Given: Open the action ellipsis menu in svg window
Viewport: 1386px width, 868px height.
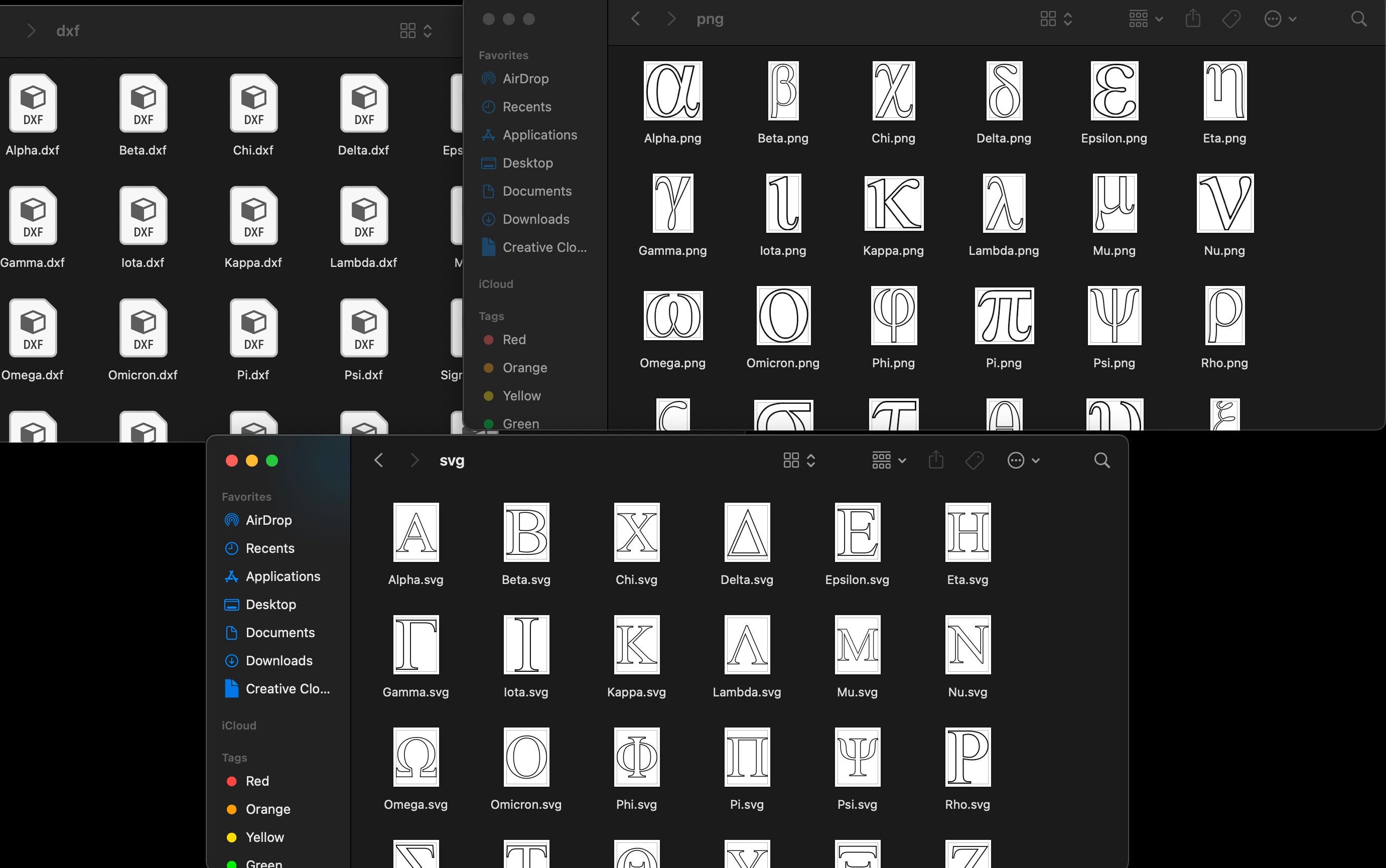Looking at the screenshot, I should (x=1023, y=461).
